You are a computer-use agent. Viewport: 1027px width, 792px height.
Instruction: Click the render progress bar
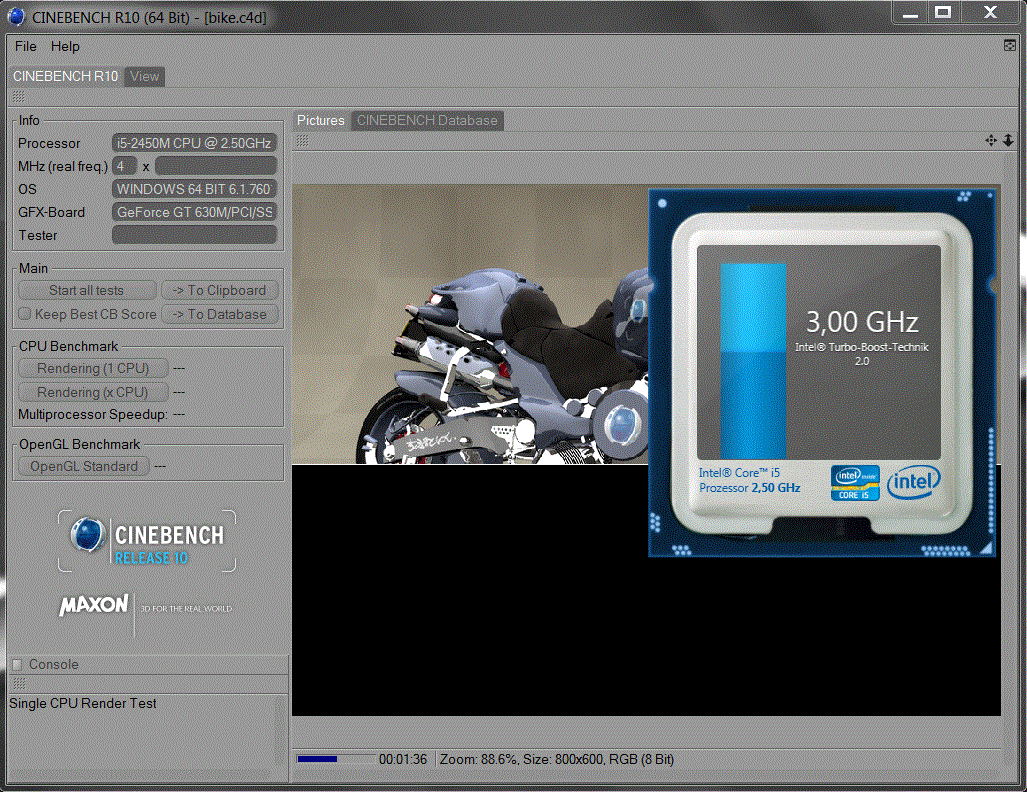click(335, 759)
